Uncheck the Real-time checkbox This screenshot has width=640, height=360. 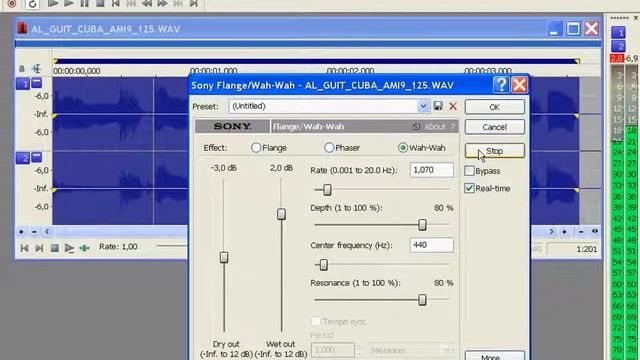pos(469,188)
